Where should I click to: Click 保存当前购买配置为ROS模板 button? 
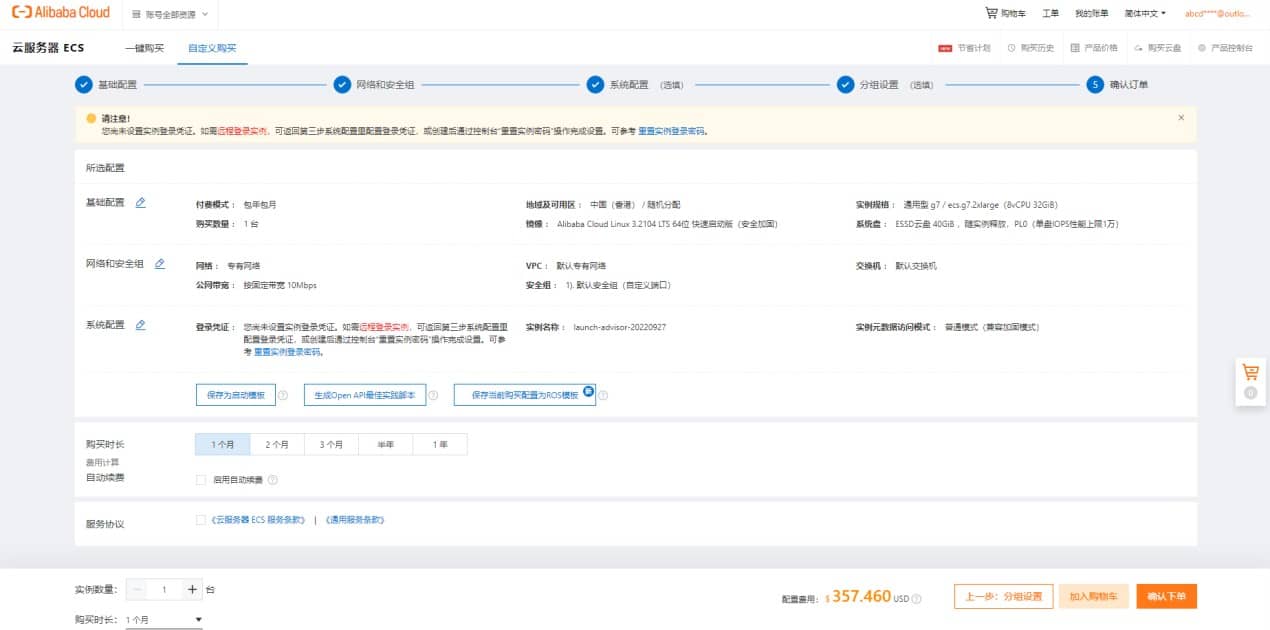(x=525, y=395)
